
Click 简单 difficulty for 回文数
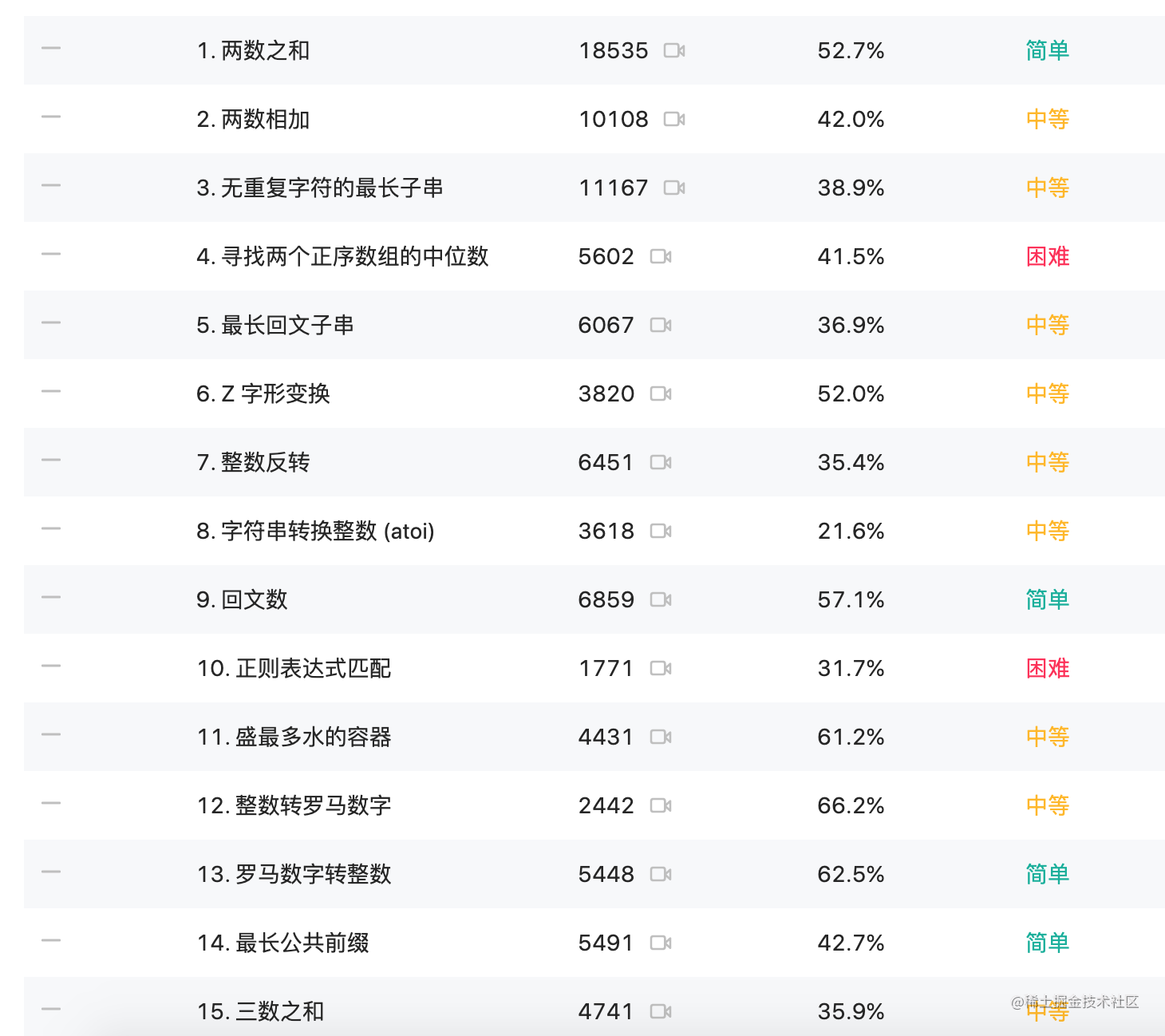point(1048,599)
